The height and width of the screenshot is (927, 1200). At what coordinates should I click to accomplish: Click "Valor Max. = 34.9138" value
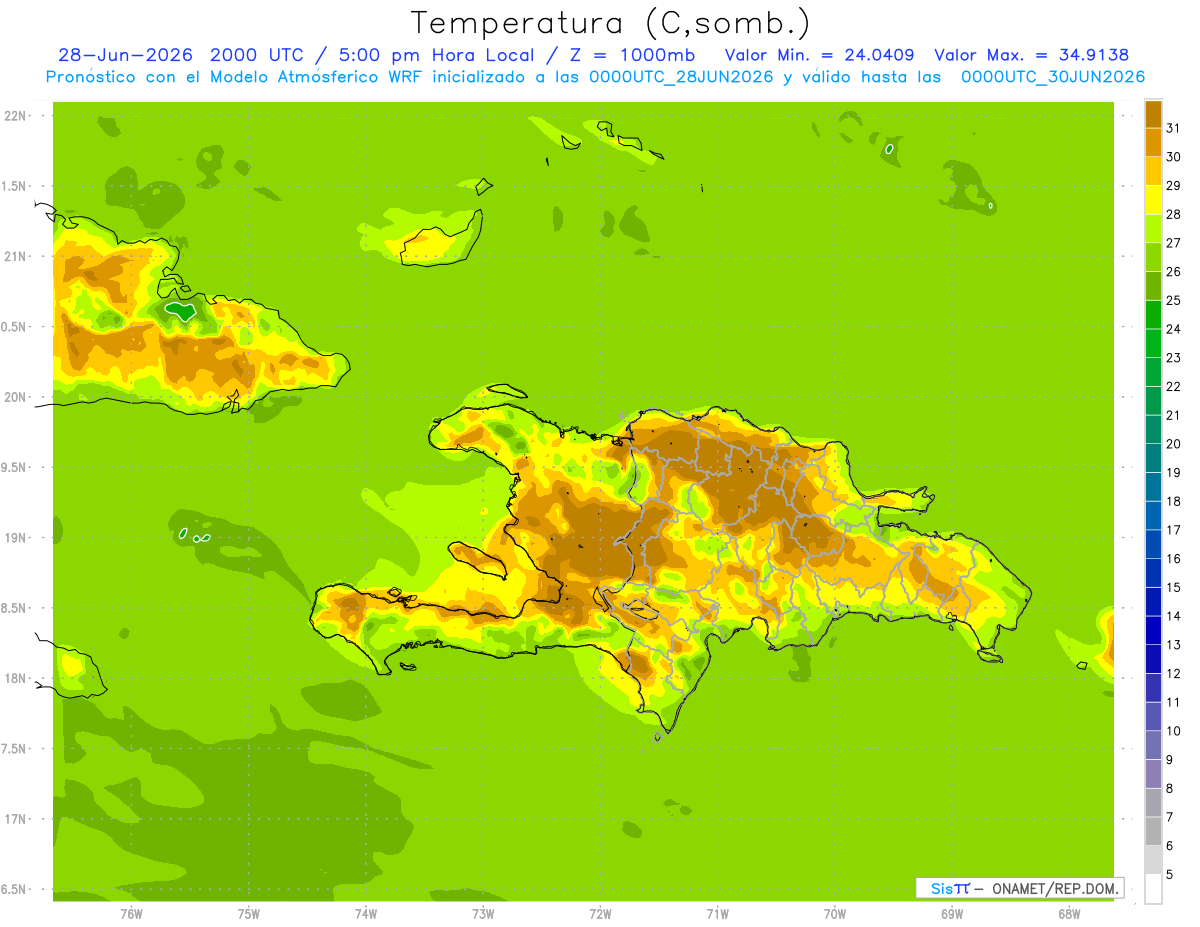[x=1031, y=55]
